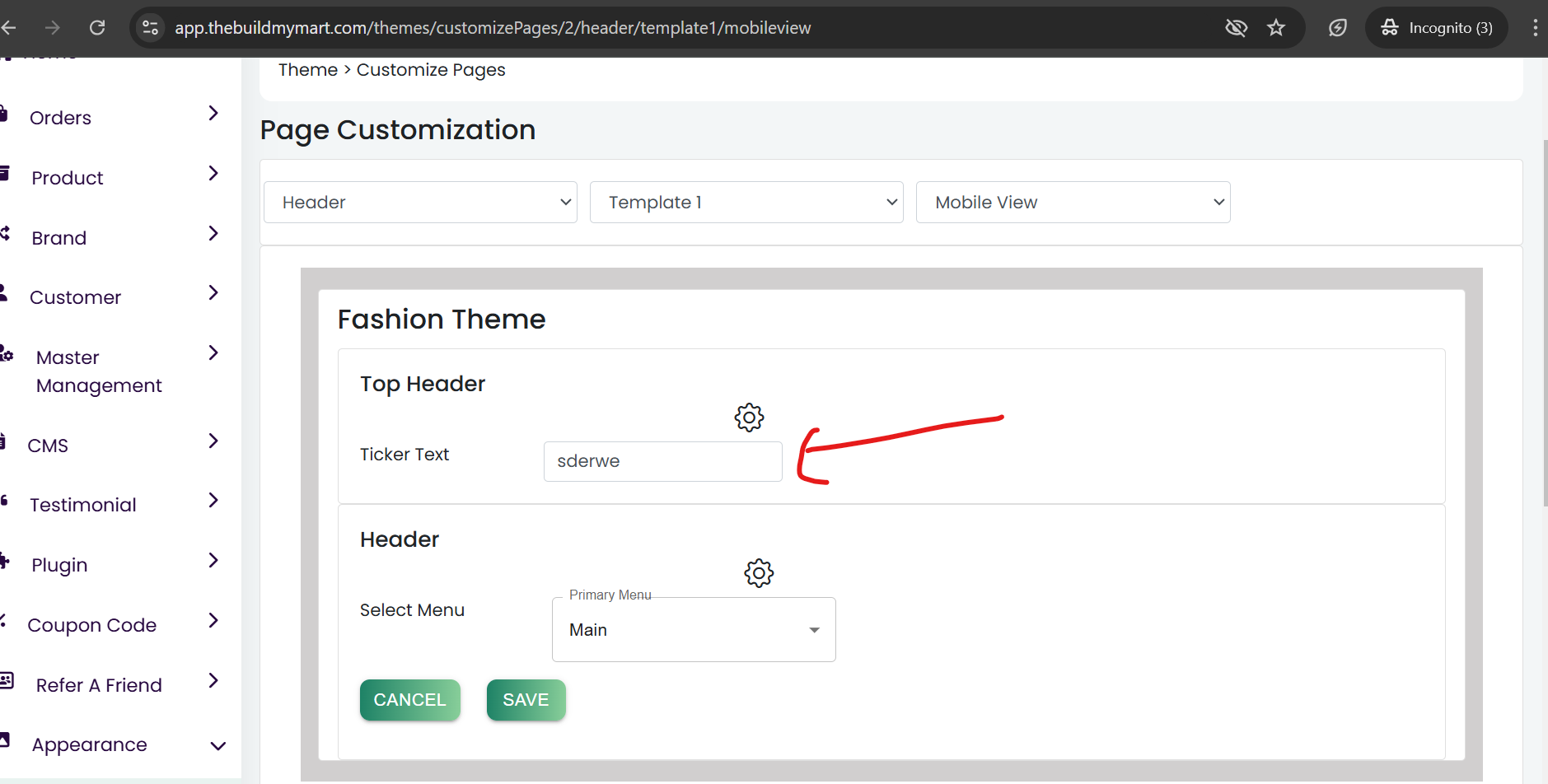Expand the Coupon Code submenu chevron

tap(213, 620)
